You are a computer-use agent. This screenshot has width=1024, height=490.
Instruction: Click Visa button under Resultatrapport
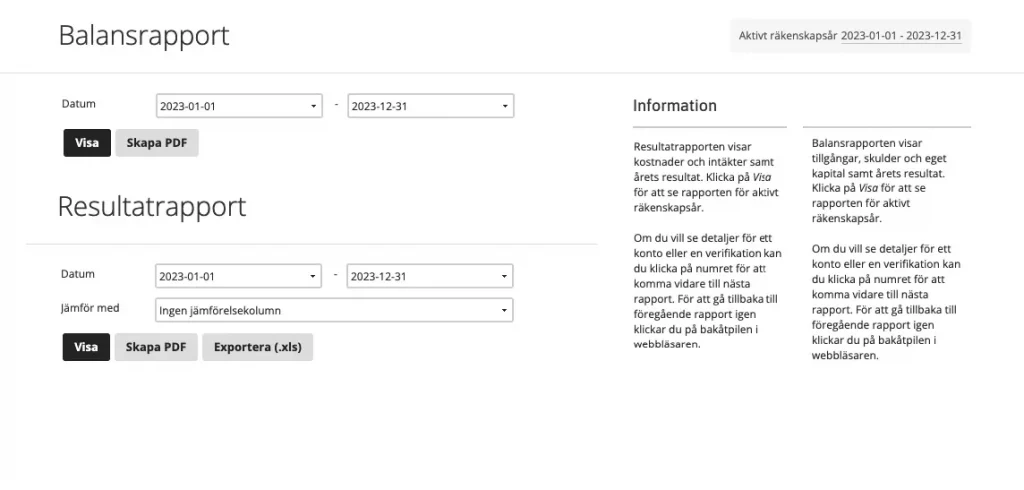(x=86, y=347)
